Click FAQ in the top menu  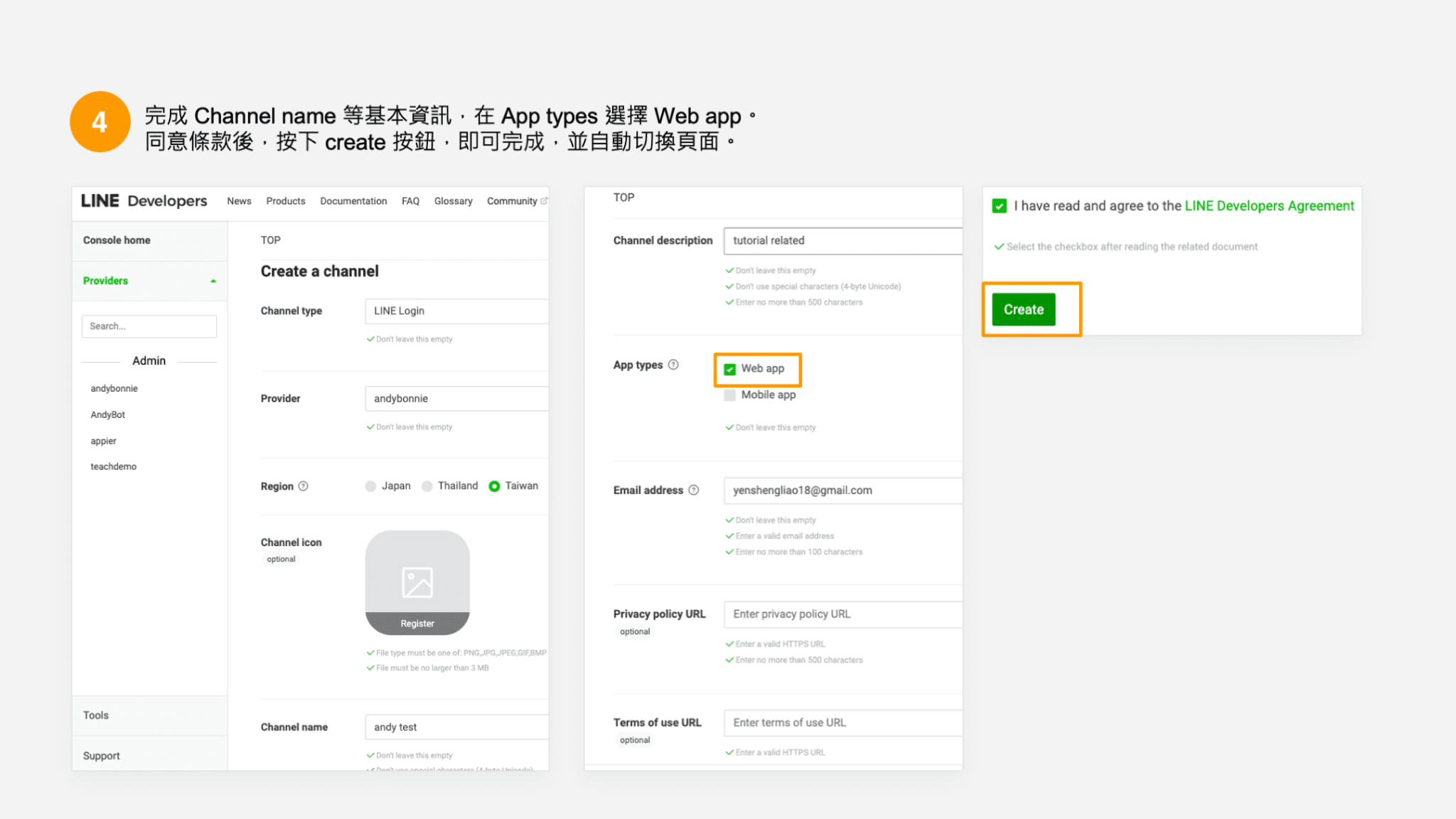click(x=410, y=200)
